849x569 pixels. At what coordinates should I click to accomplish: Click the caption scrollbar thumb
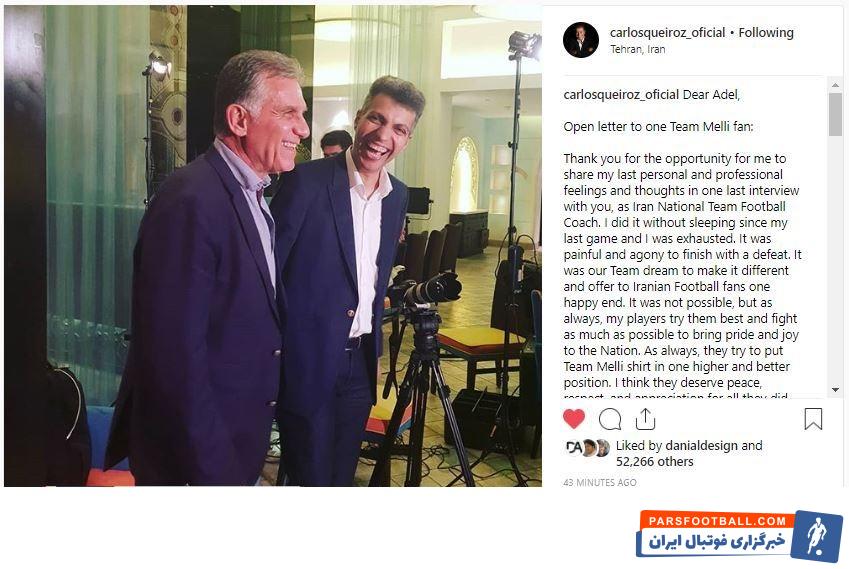click(835, 114)
